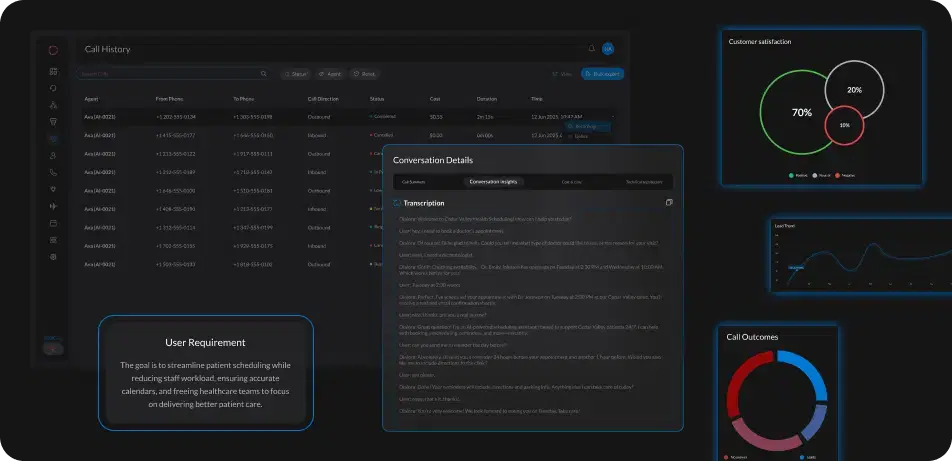Screen dimensions: 952x461
Task: Click the Reset filter button
Action: [x=364, y=74]
